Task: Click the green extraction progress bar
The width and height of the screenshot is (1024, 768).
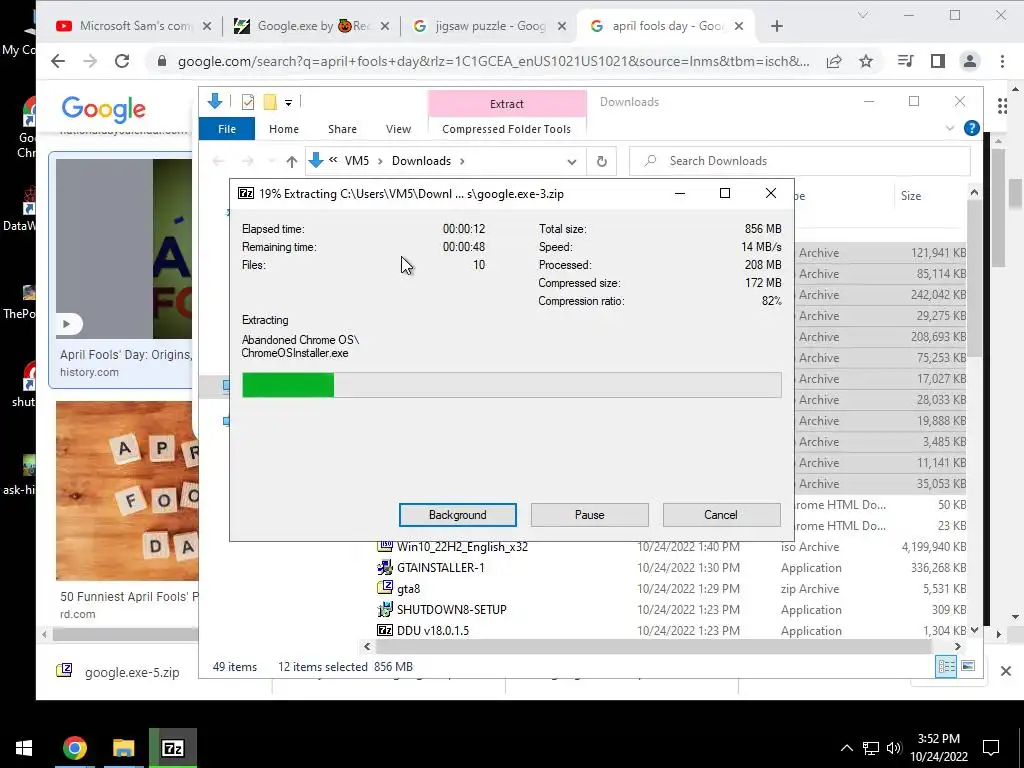Action: [x=511, y=385]
